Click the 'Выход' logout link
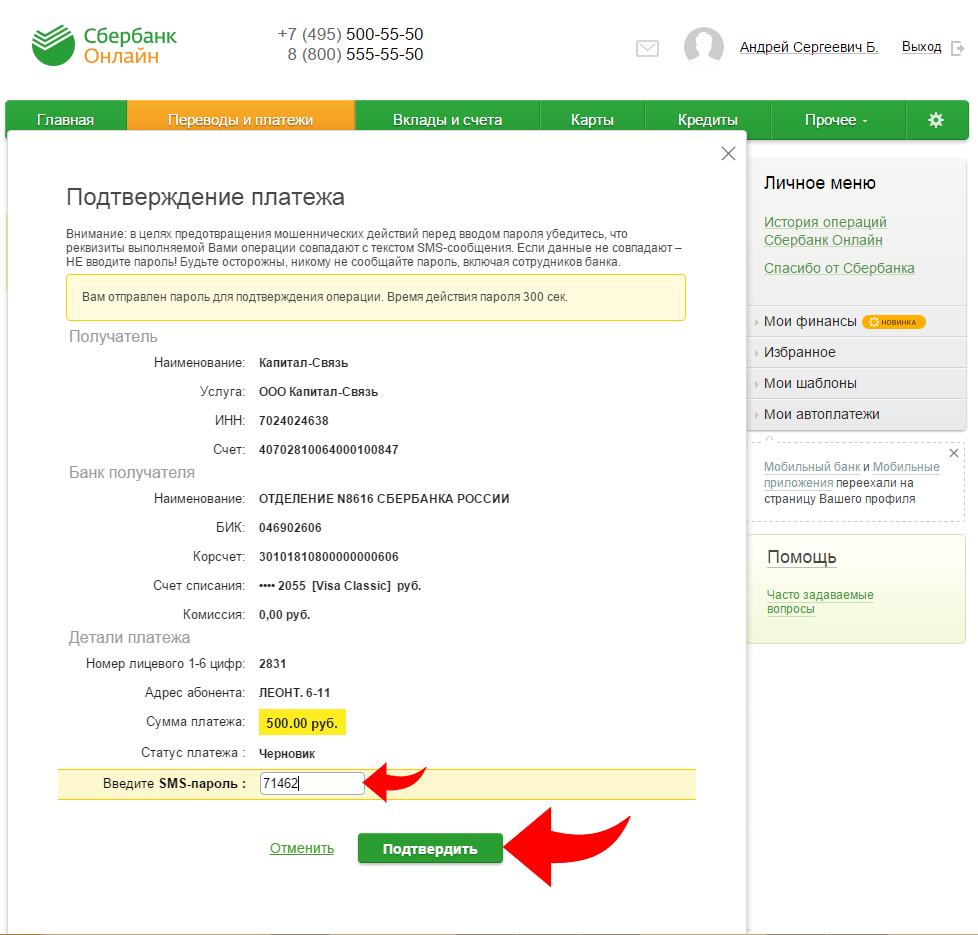978x935 pixels. pos(921,47)
